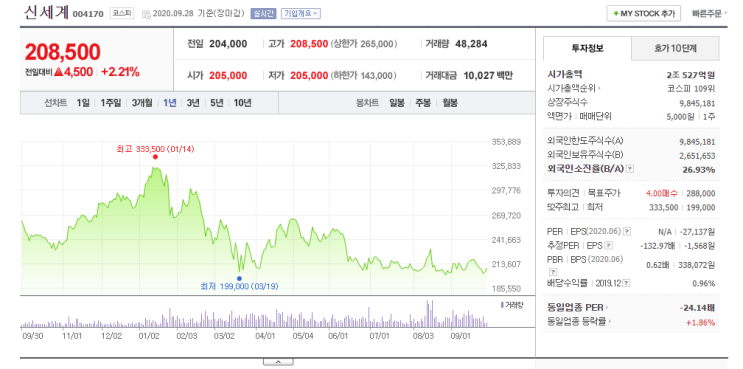Open the 시가총액순위 link
The width and height of the screenshot is (743, 369).
573,88
